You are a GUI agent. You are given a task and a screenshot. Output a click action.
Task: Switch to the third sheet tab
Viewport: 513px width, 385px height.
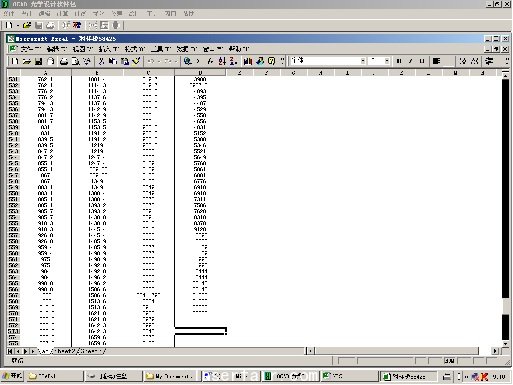coord(91,351)
